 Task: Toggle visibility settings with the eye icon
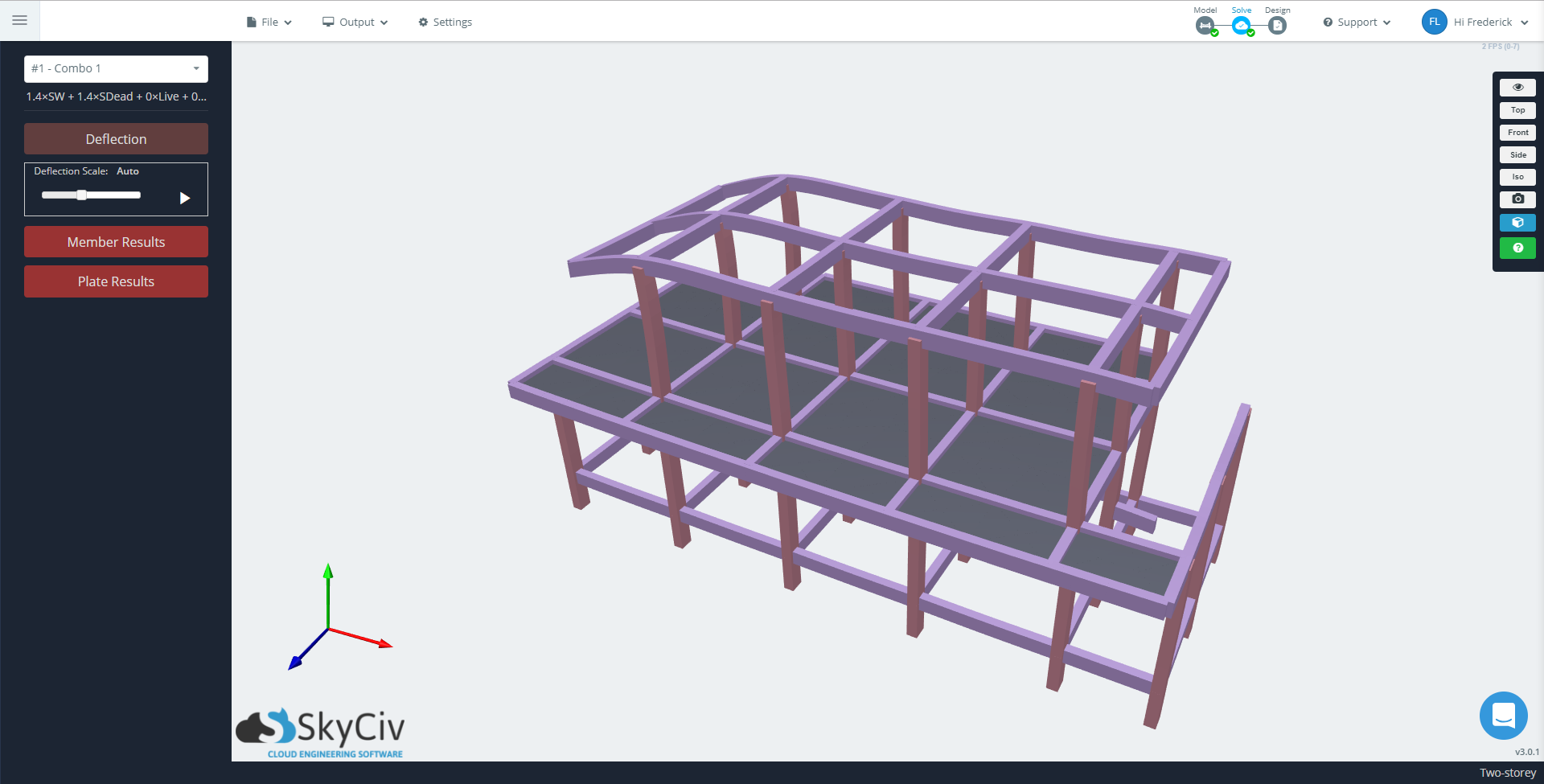[x=1517, y=88]
